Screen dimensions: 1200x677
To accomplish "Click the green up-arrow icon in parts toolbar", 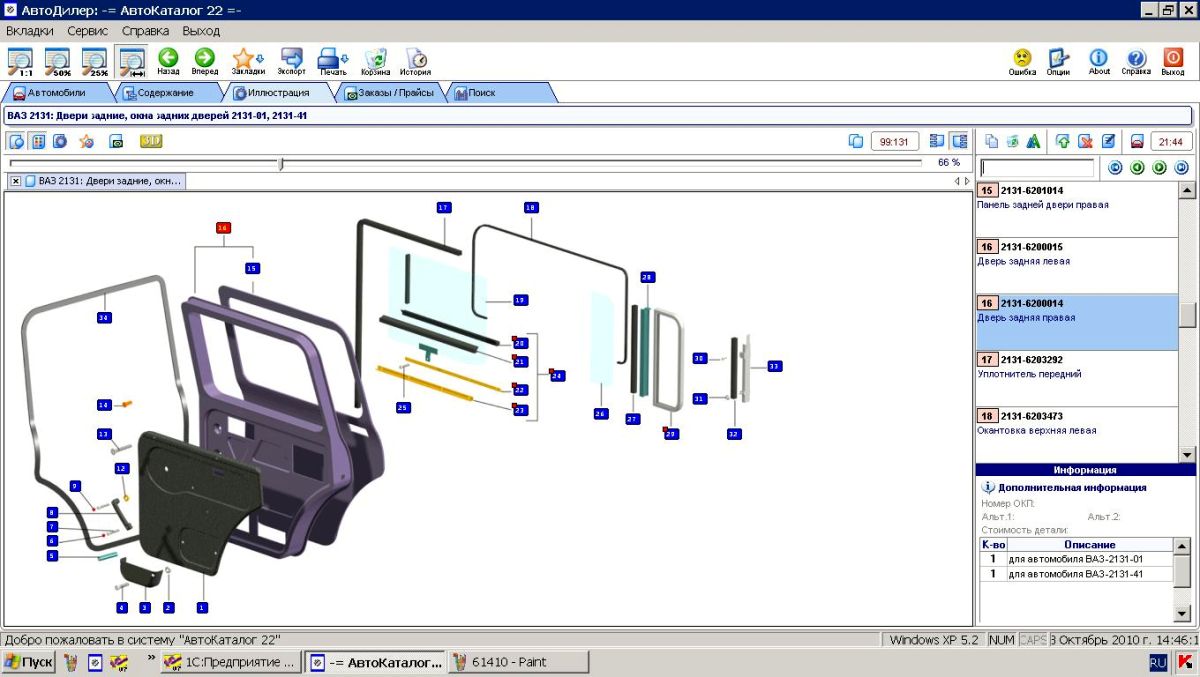I will (1062, 141).
